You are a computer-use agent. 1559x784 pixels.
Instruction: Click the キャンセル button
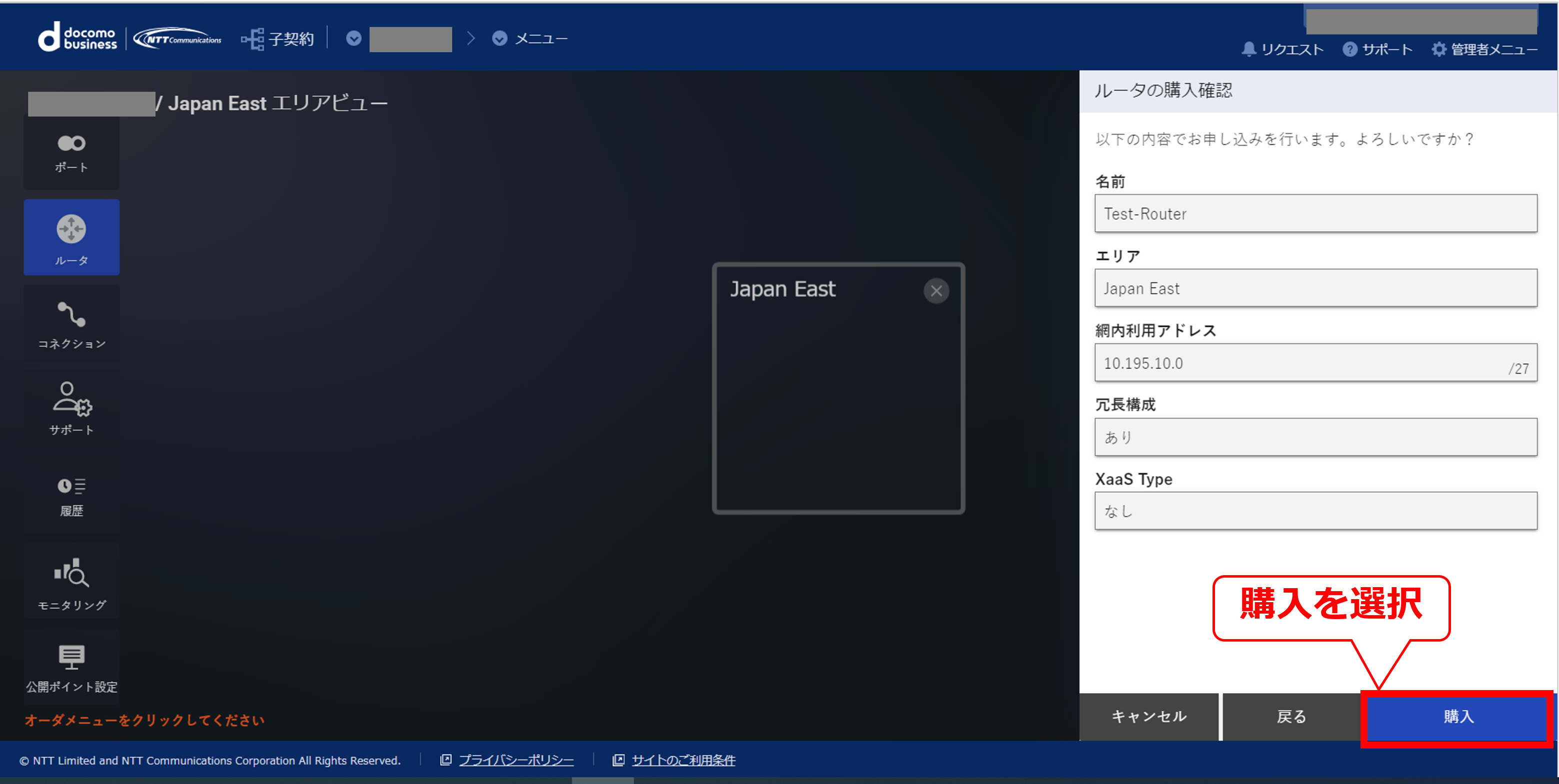[x=1148, y=717]
